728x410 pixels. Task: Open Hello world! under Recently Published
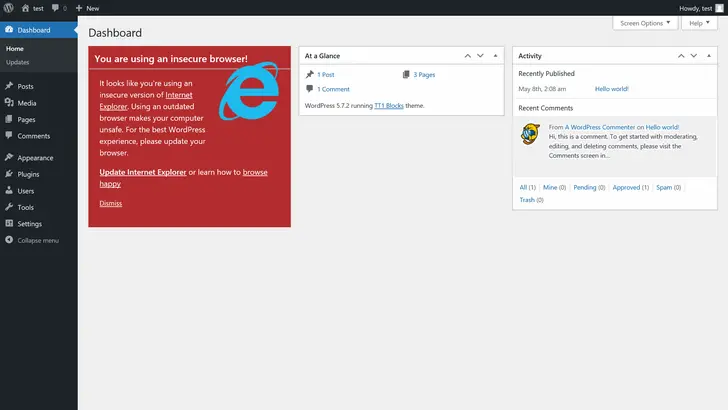click(611, 89)
